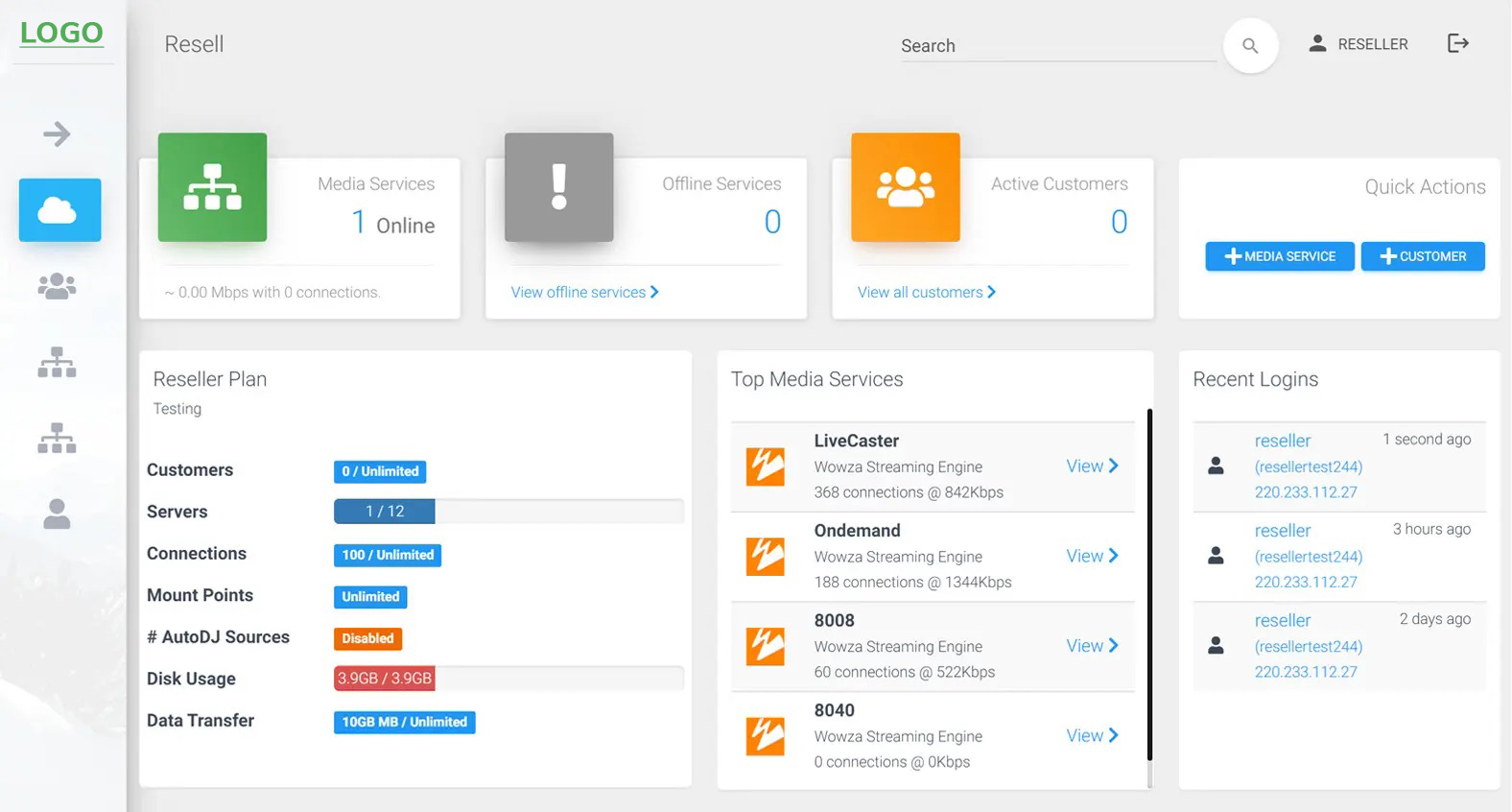The image size is (1512, 812).
Task: Open View offline services link
Action: click(x=584, y=292)
